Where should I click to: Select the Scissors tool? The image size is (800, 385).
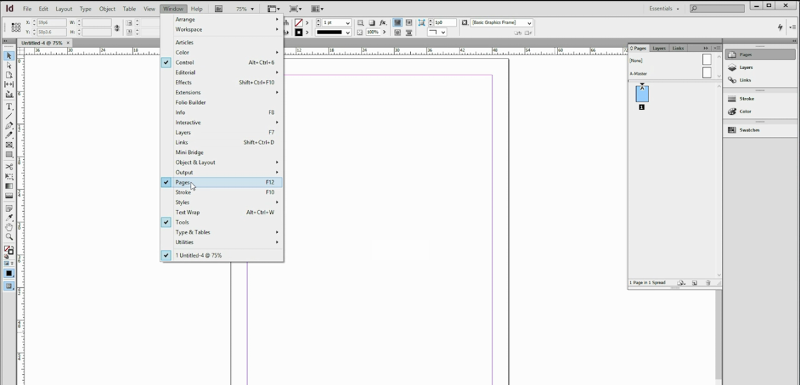click(x=9, y=167)
